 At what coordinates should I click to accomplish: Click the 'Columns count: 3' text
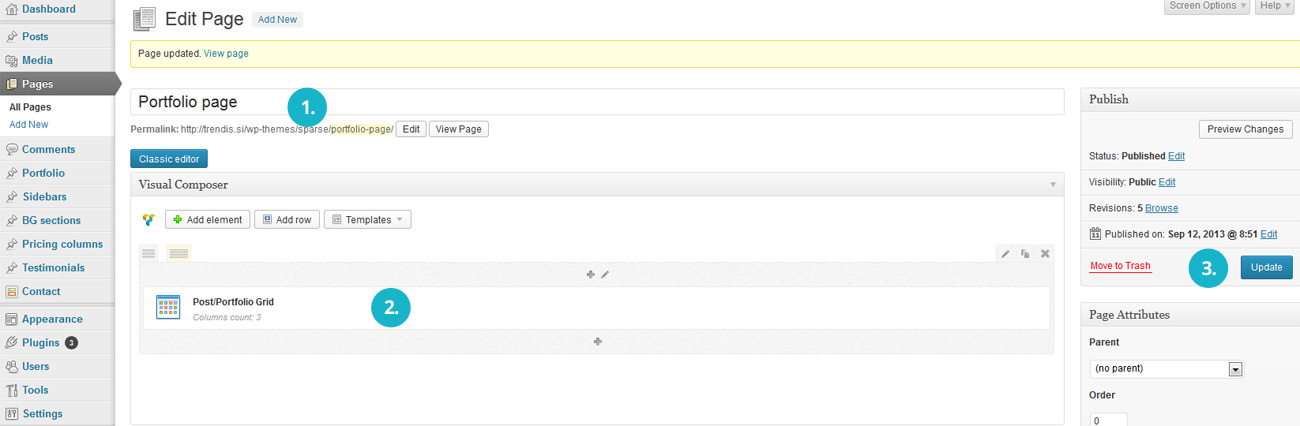point(227,317)
